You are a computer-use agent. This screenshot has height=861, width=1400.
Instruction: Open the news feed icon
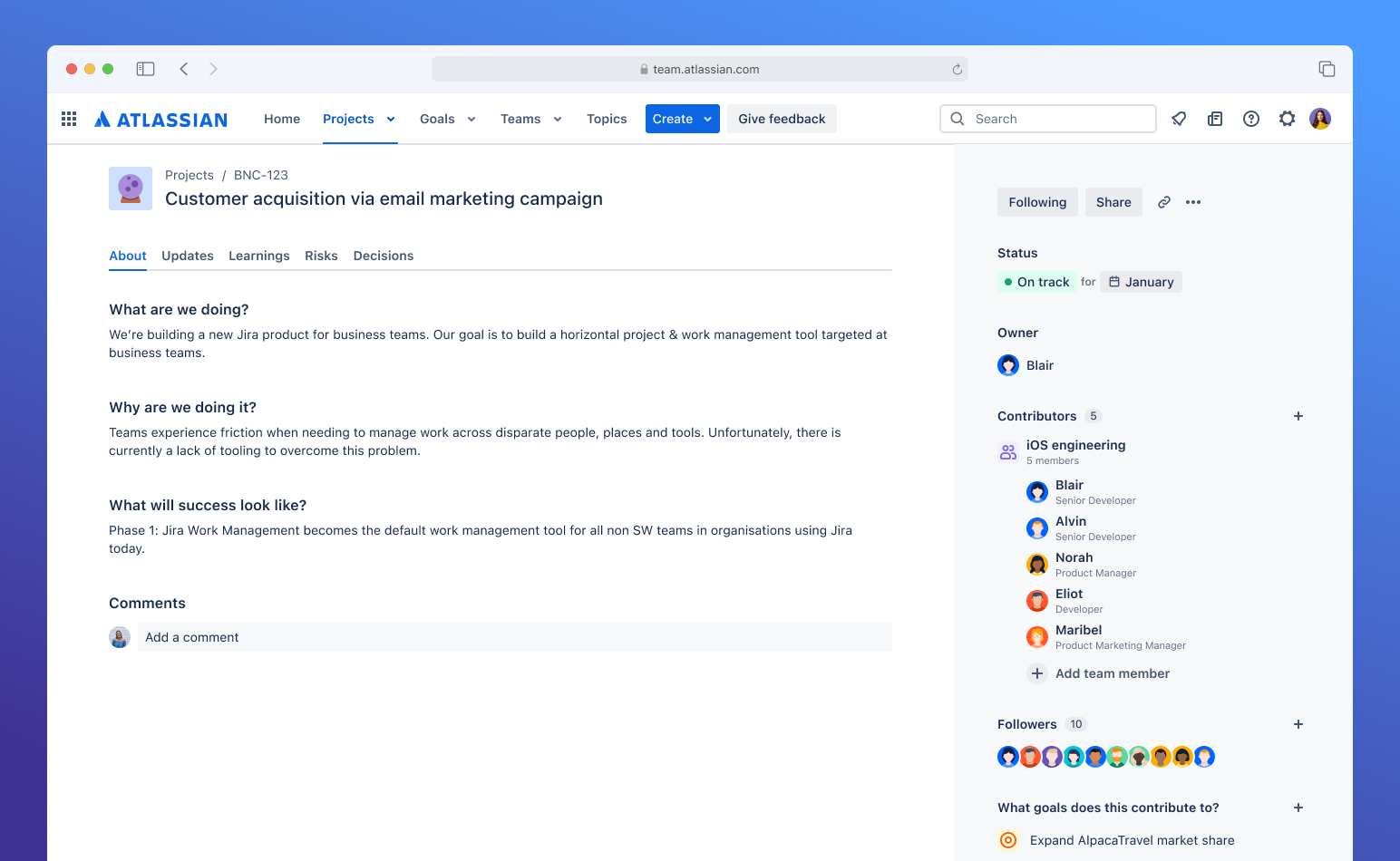[x=1215, y=119]
